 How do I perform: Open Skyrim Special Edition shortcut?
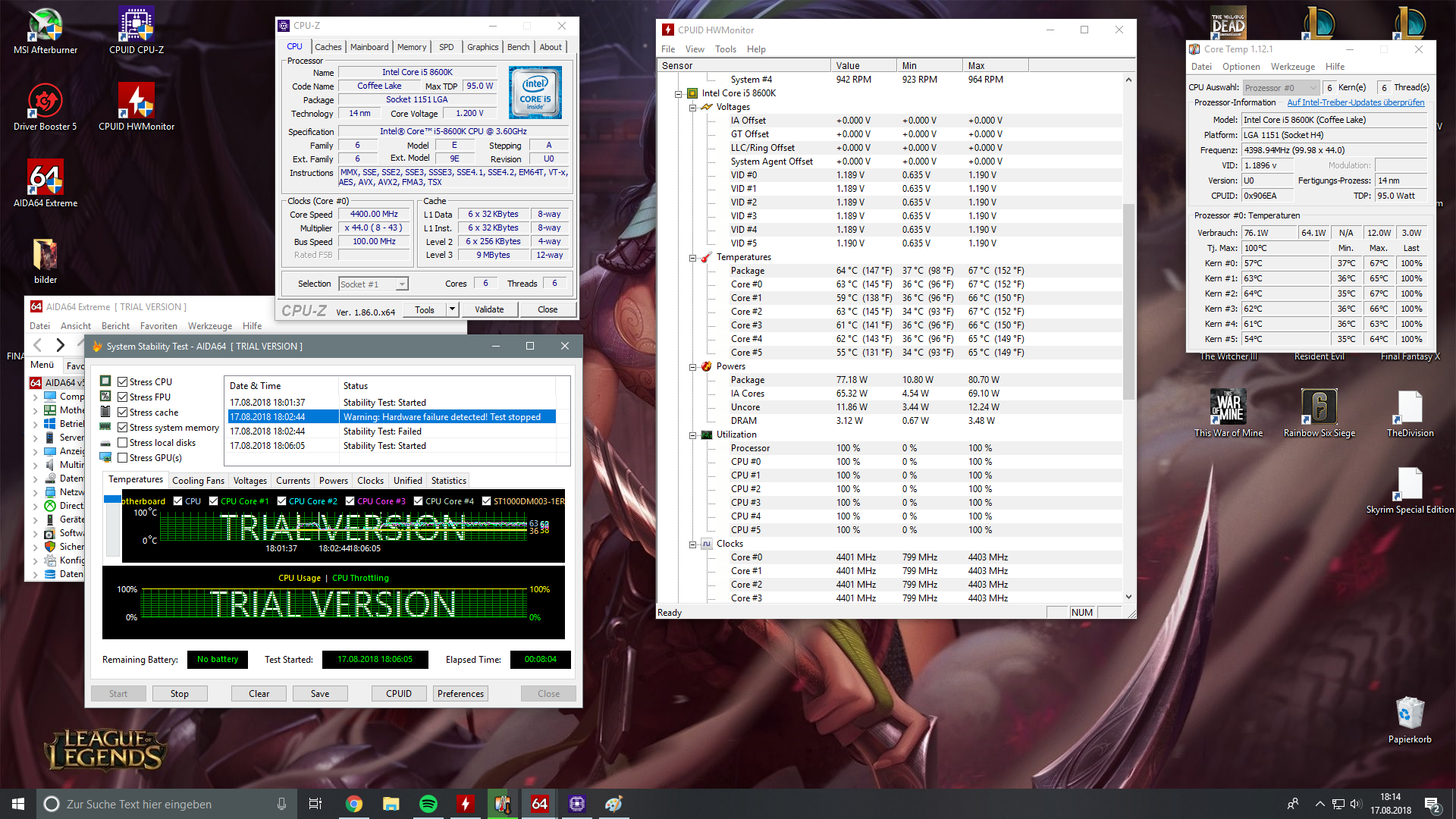[x=1410, y=490]
